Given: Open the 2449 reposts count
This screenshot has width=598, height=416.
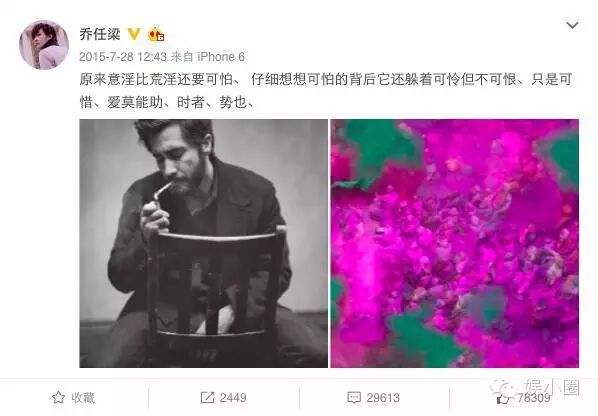Looking at the screenshot, I should point(233,398).
